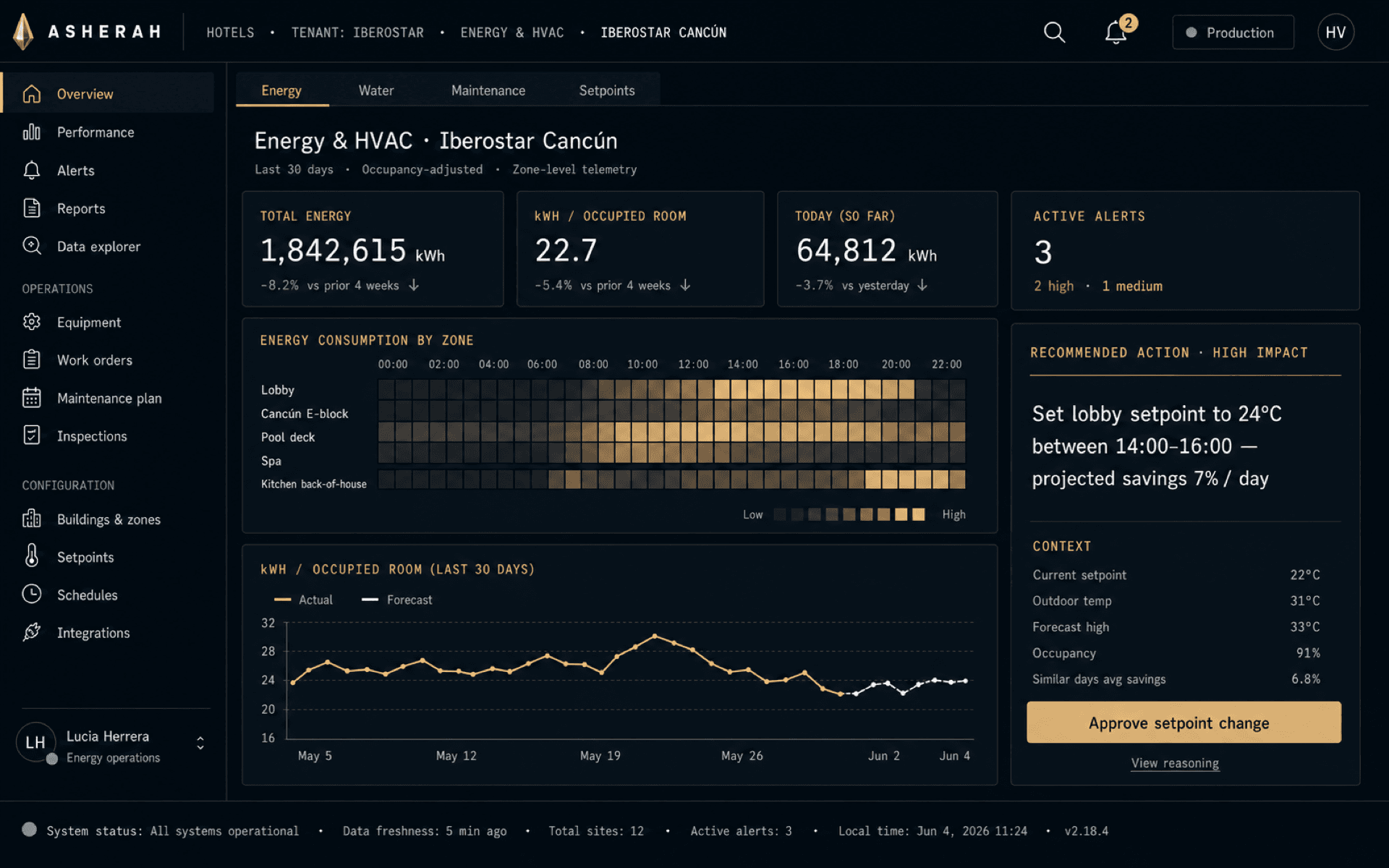Switch to the Setpoints tab
Screen dimensions: 1389x868
607,90
